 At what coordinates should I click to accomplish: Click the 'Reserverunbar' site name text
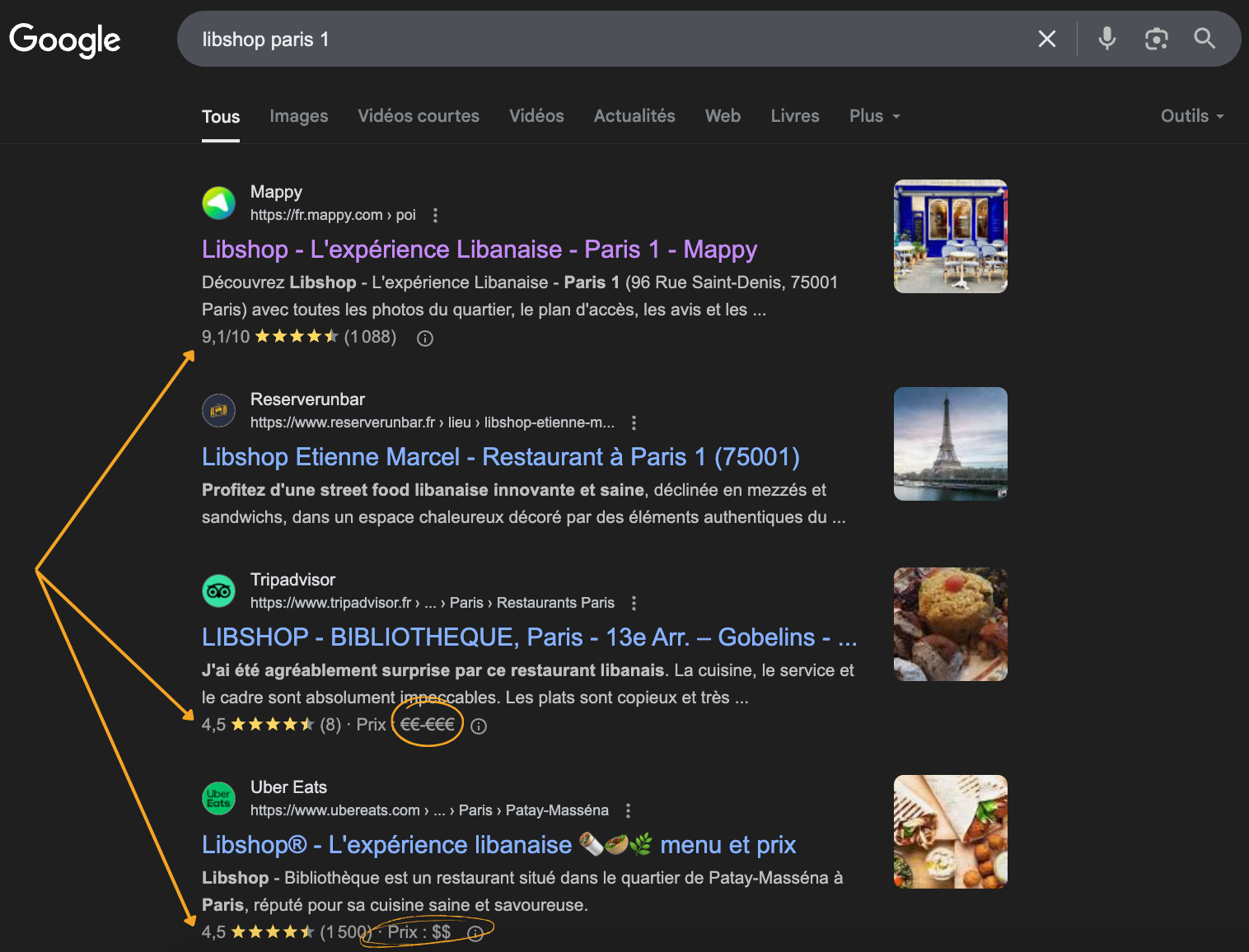tap(307, 399)
